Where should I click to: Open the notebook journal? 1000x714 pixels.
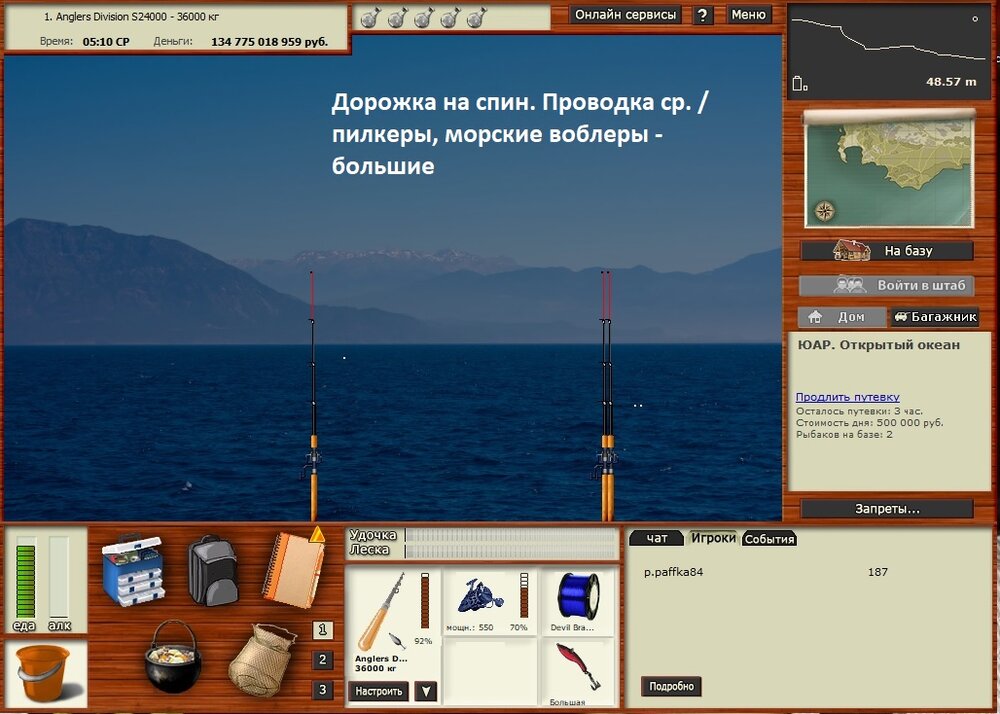pyautogui.click(x=292, y=567)
